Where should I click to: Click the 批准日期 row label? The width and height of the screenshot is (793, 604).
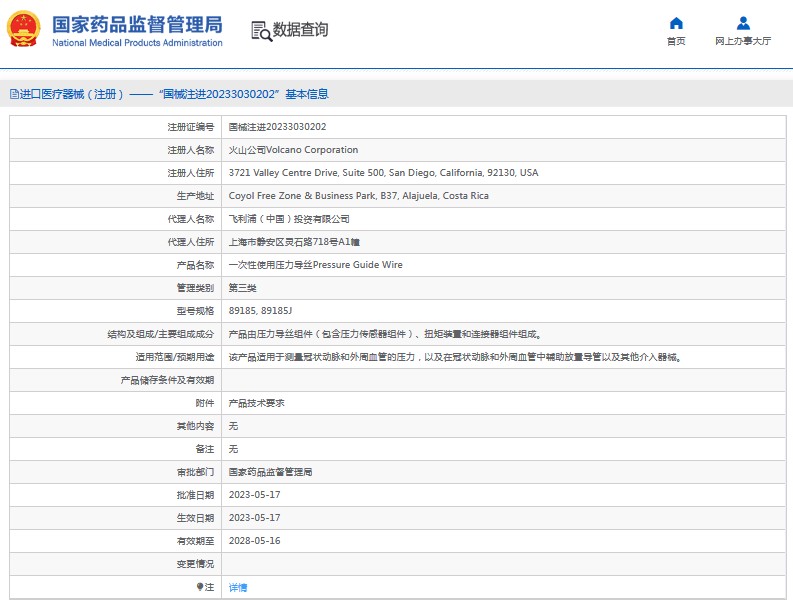tap(195, 495)
